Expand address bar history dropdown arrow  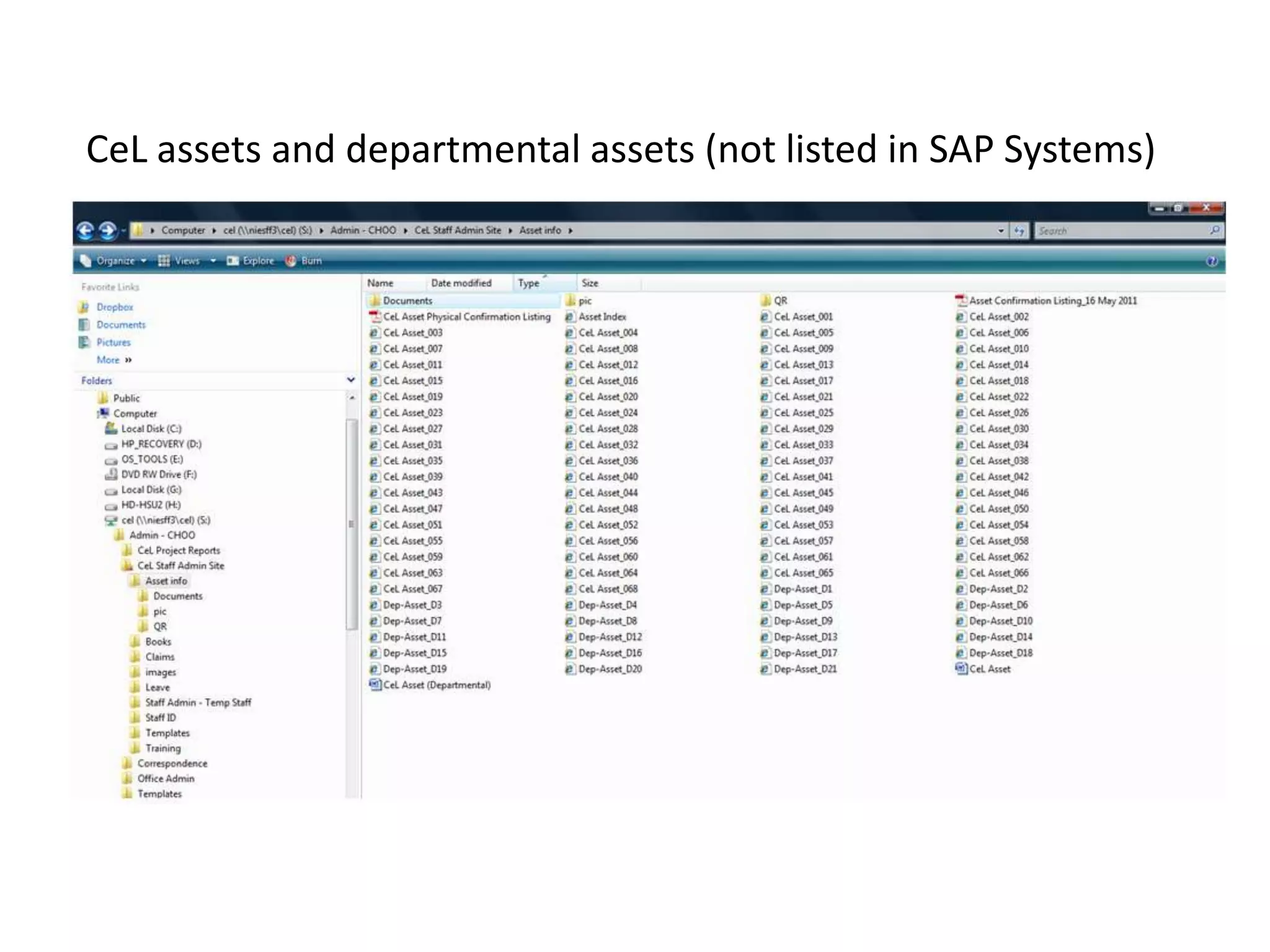coord(1001,231)
